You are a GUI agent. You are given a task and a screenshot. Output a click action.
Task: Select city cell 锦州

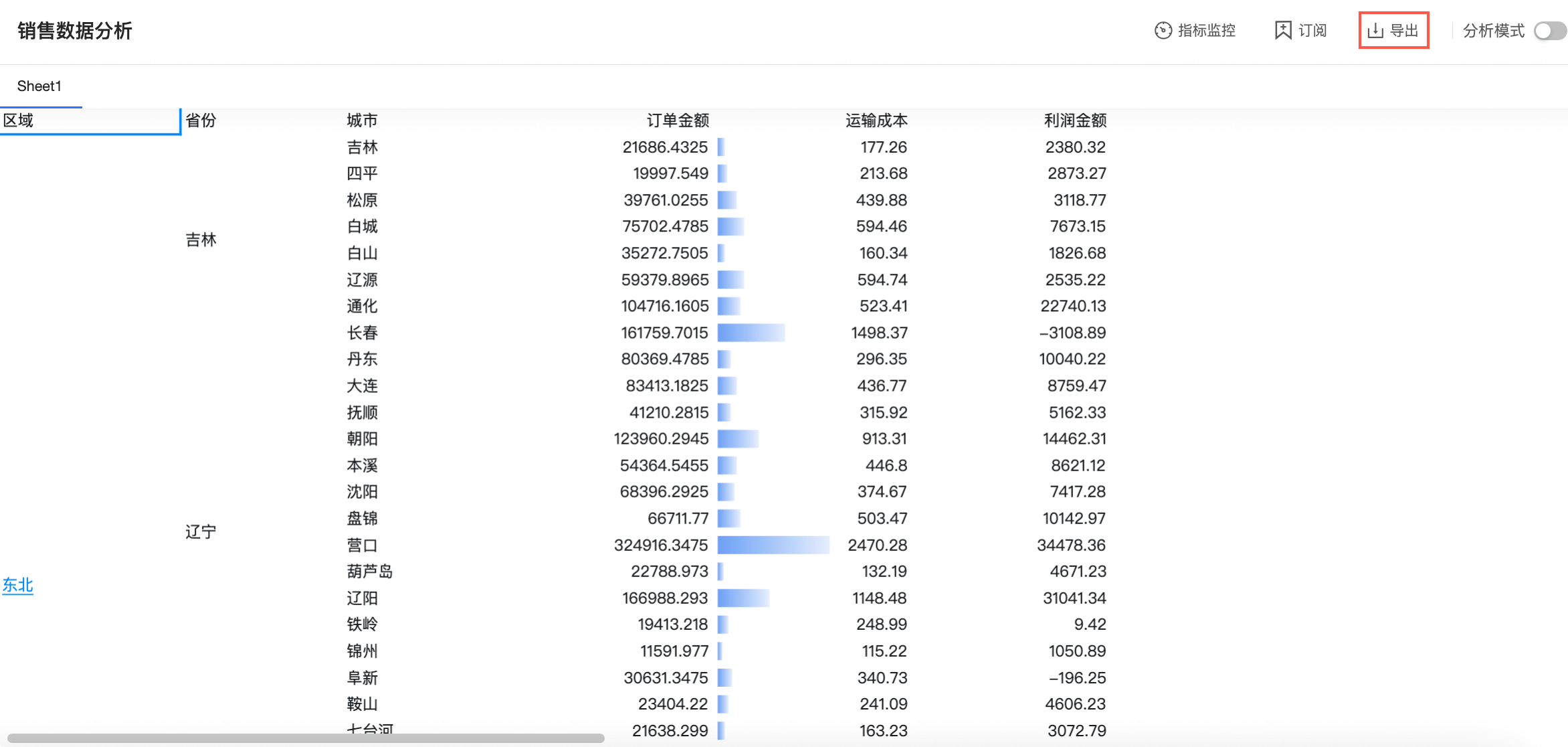tap(363, 651)
